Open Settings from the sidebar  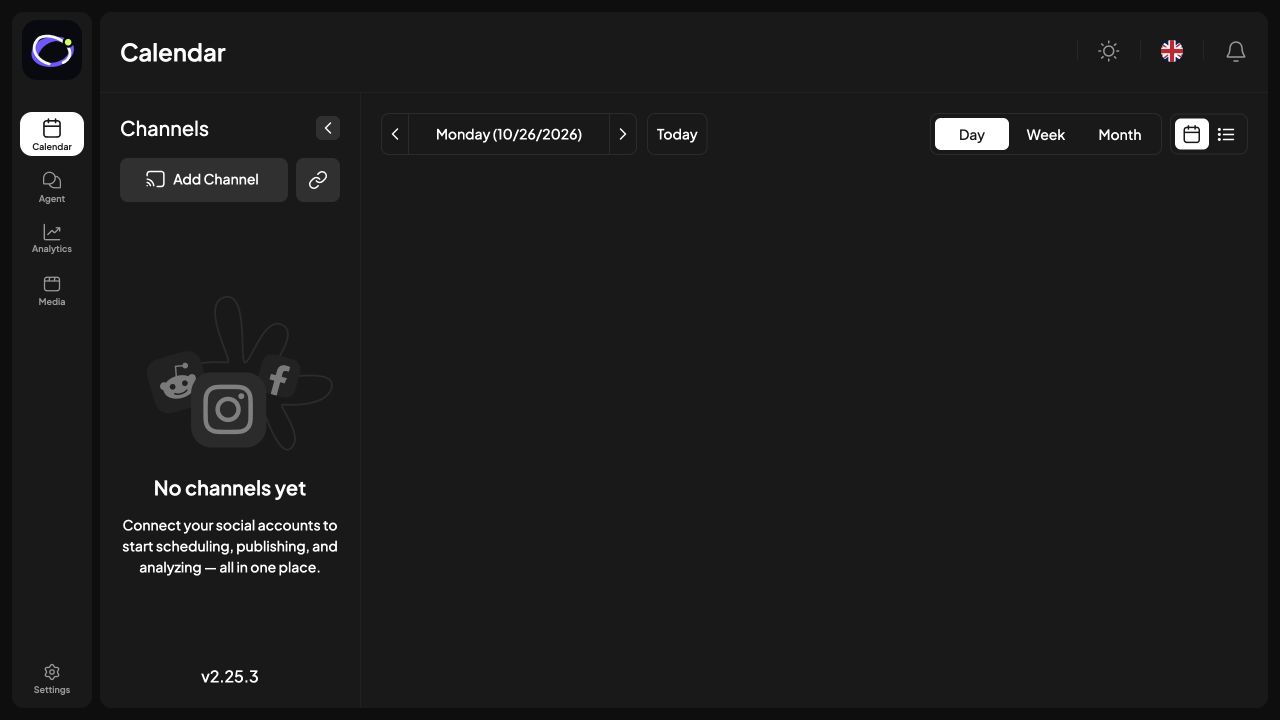(52, 679)
